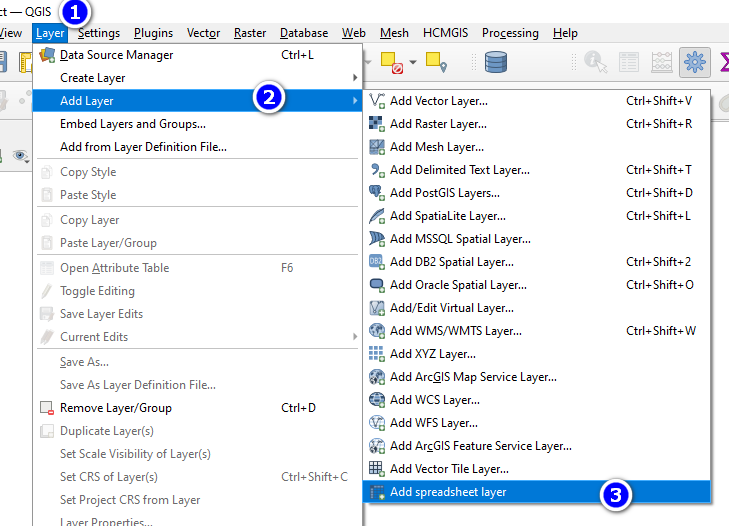
Task: Click Add WCS Layer icon
Action: [x=377, y=399]
